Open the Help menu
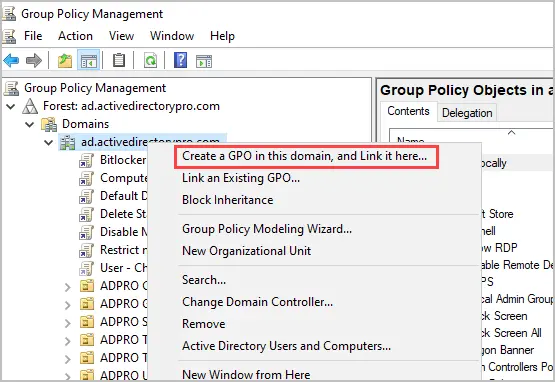555x382 pixels. 222,36
